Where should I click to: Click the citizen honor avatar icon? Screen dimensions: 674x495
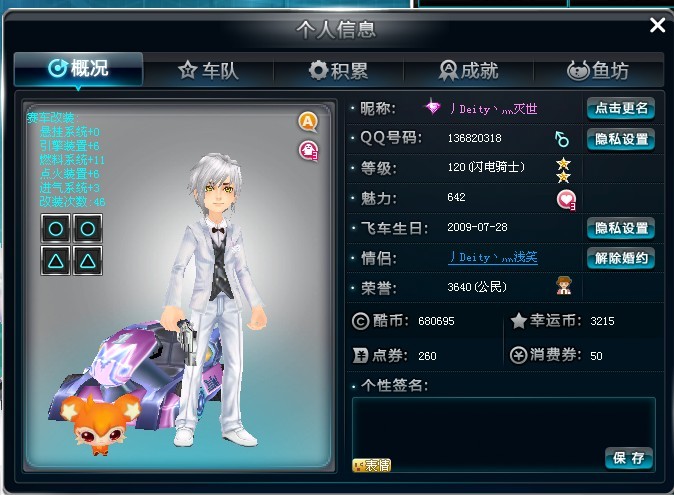(564, 285)
